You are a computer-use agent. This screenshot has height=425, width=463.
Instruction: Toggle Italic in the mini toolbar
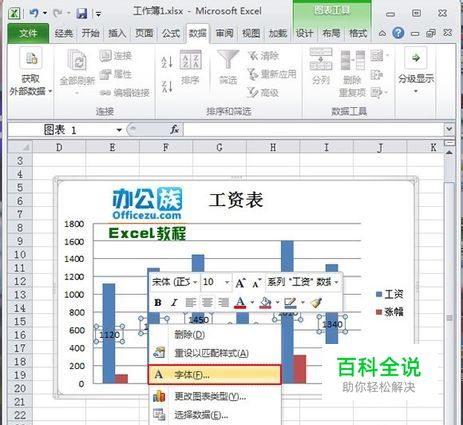(x=174, y=302)
